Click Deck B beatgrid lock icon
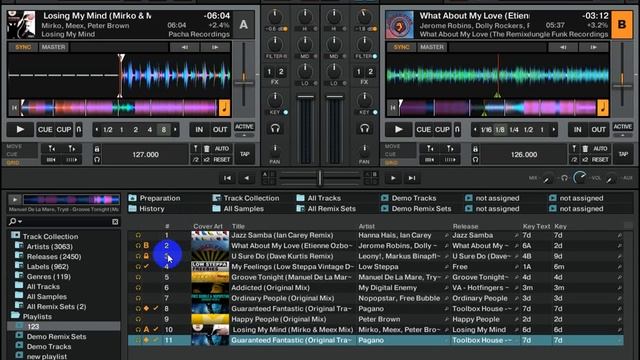This screenshot has width=640, height=360. 475,149
